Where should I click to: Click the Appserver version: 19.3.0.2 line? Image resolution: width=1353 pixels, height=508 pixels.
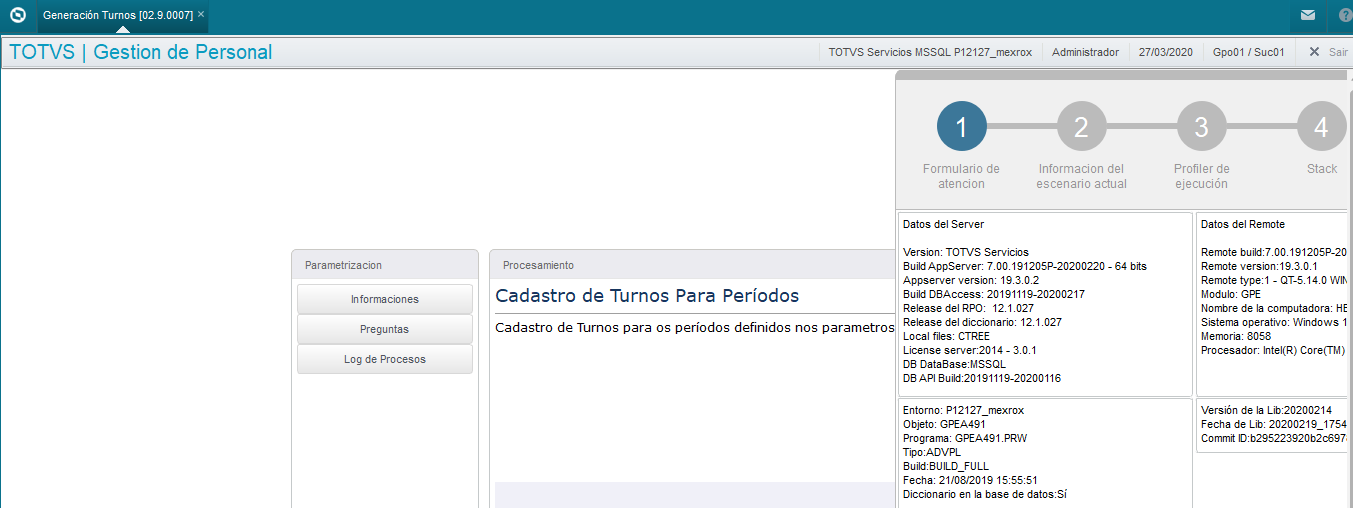[x=970, y=280]
